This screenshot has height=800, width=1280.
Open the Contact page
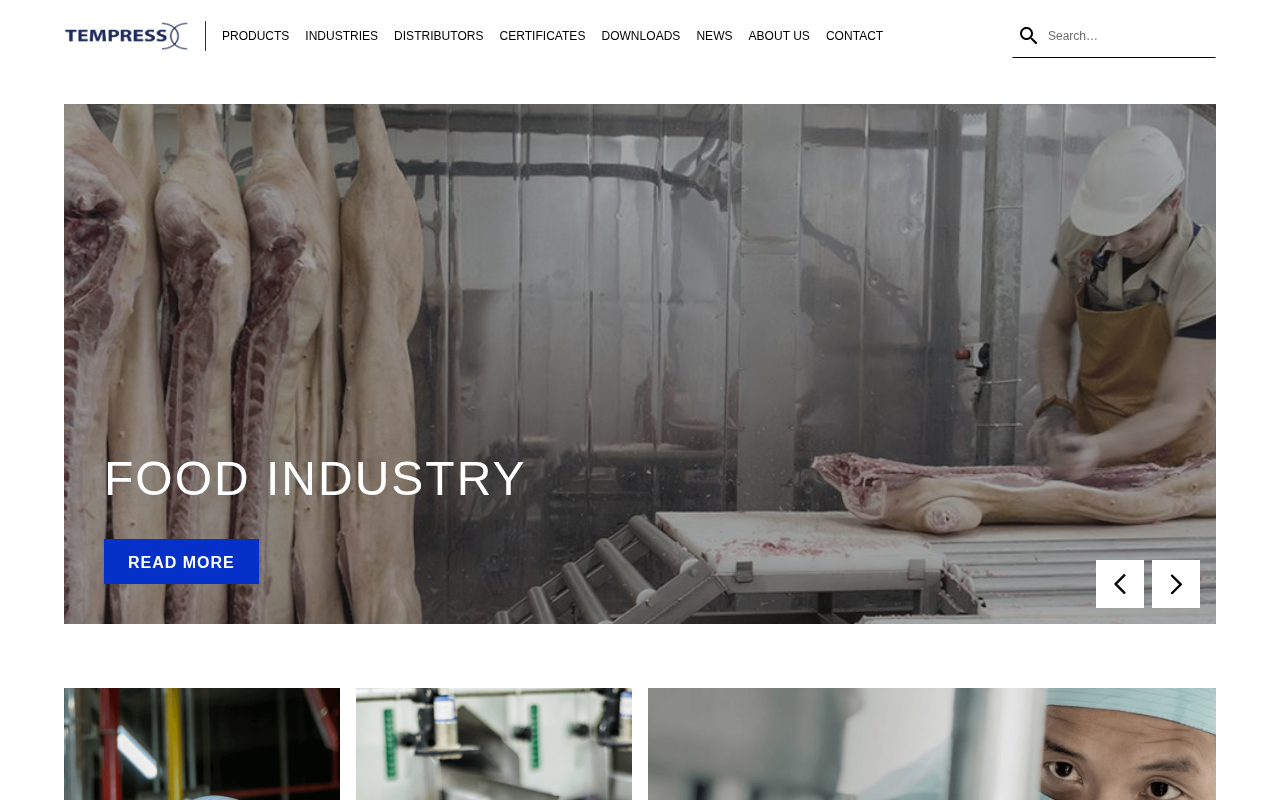pyautogui.click(x=854, y=36)
